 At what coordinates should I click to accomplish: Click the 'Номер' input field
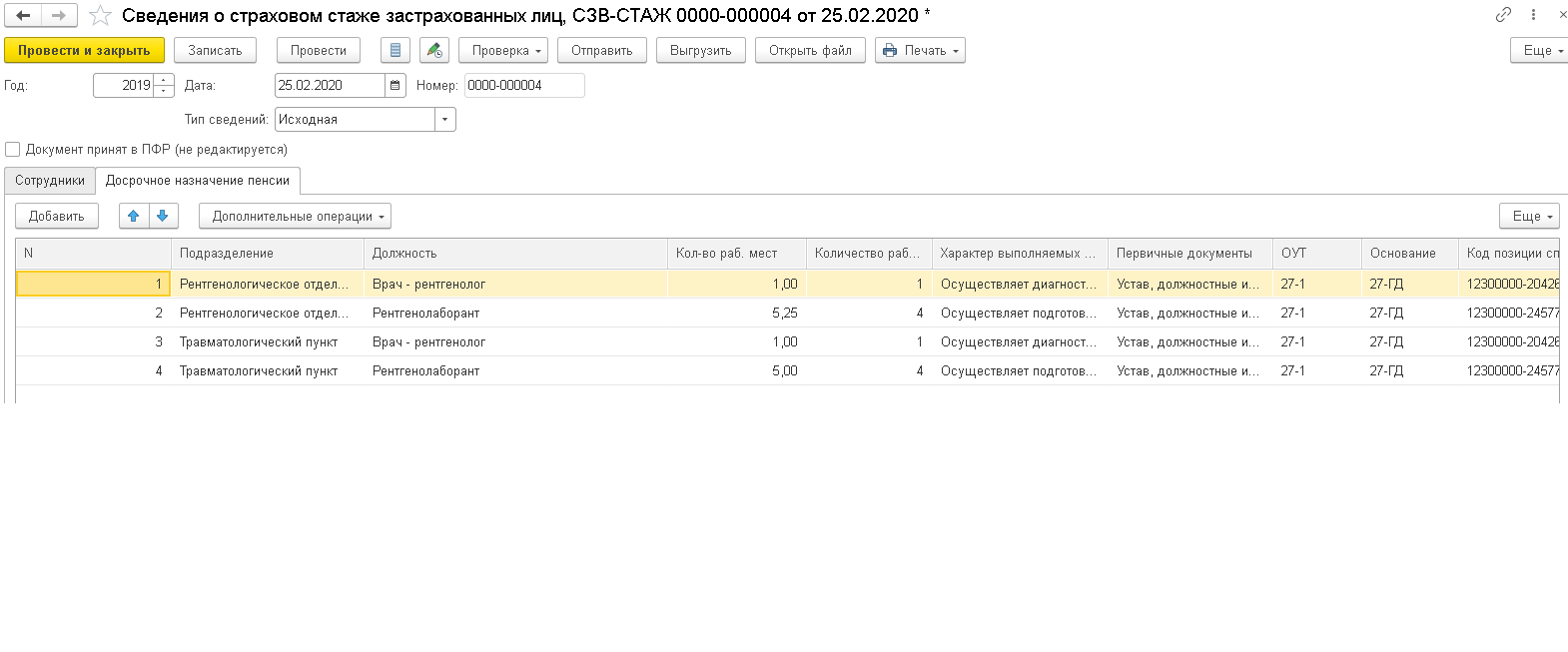(x=524, y=86)
